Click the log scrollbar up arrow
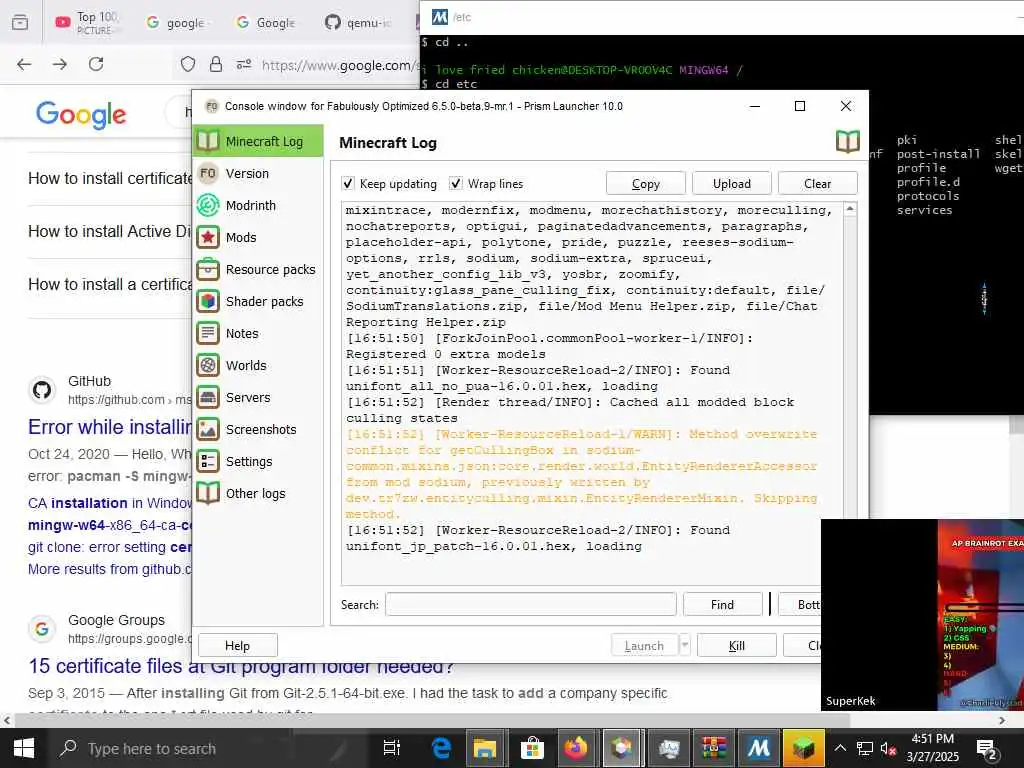This screenshot has width=1024, height=768. tap(850, 209)
